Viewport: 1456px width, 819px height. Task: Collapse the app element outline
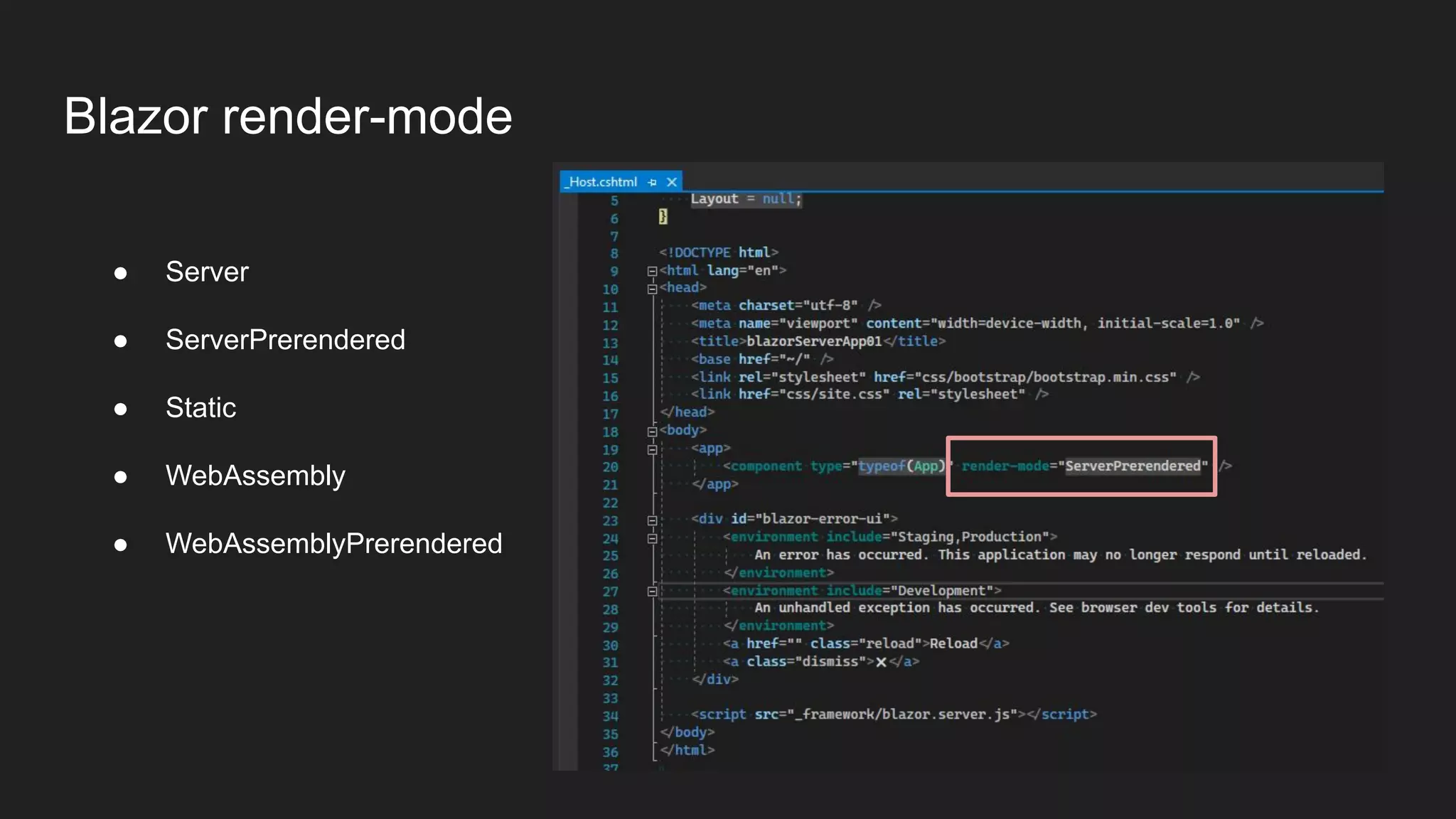(x=652, y=449)
